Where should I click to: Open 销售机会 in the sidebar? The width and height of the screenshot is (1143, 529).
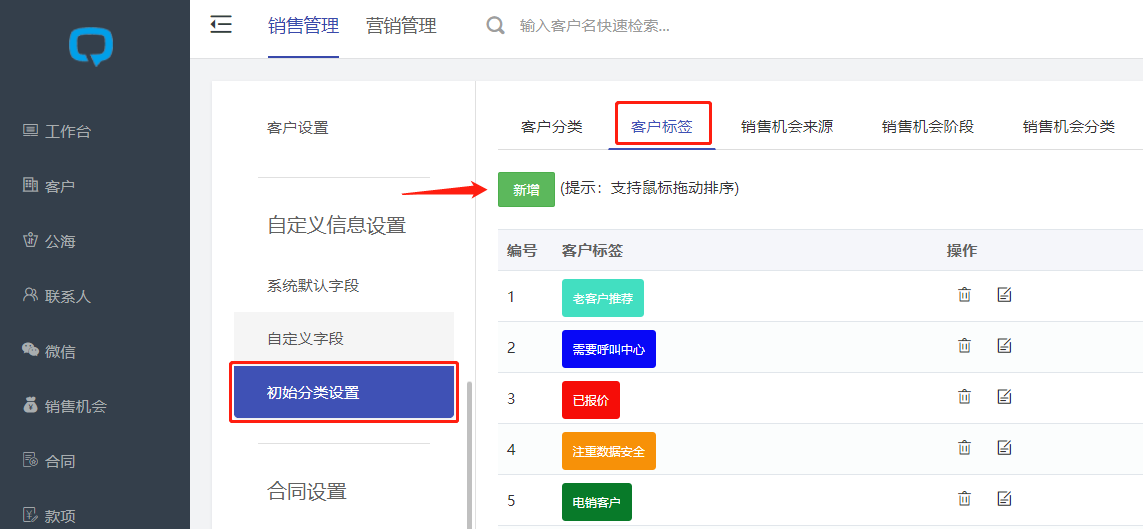click(x=65, y=407)
